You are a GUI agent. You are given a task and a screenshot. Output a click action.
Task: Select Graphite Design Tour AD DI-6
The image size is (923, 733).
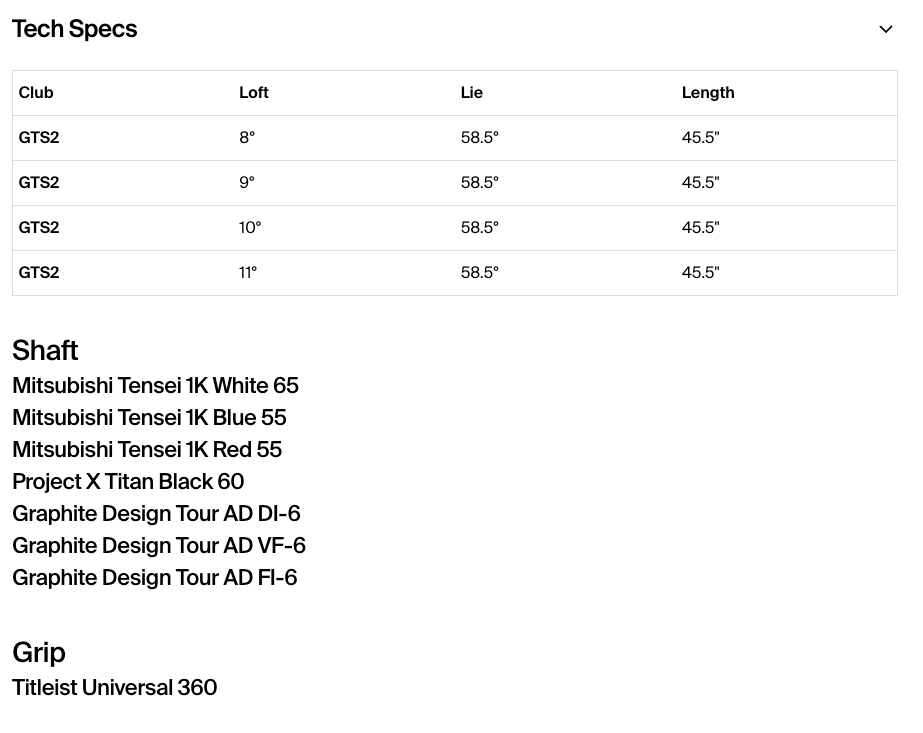tap(157, 513)
